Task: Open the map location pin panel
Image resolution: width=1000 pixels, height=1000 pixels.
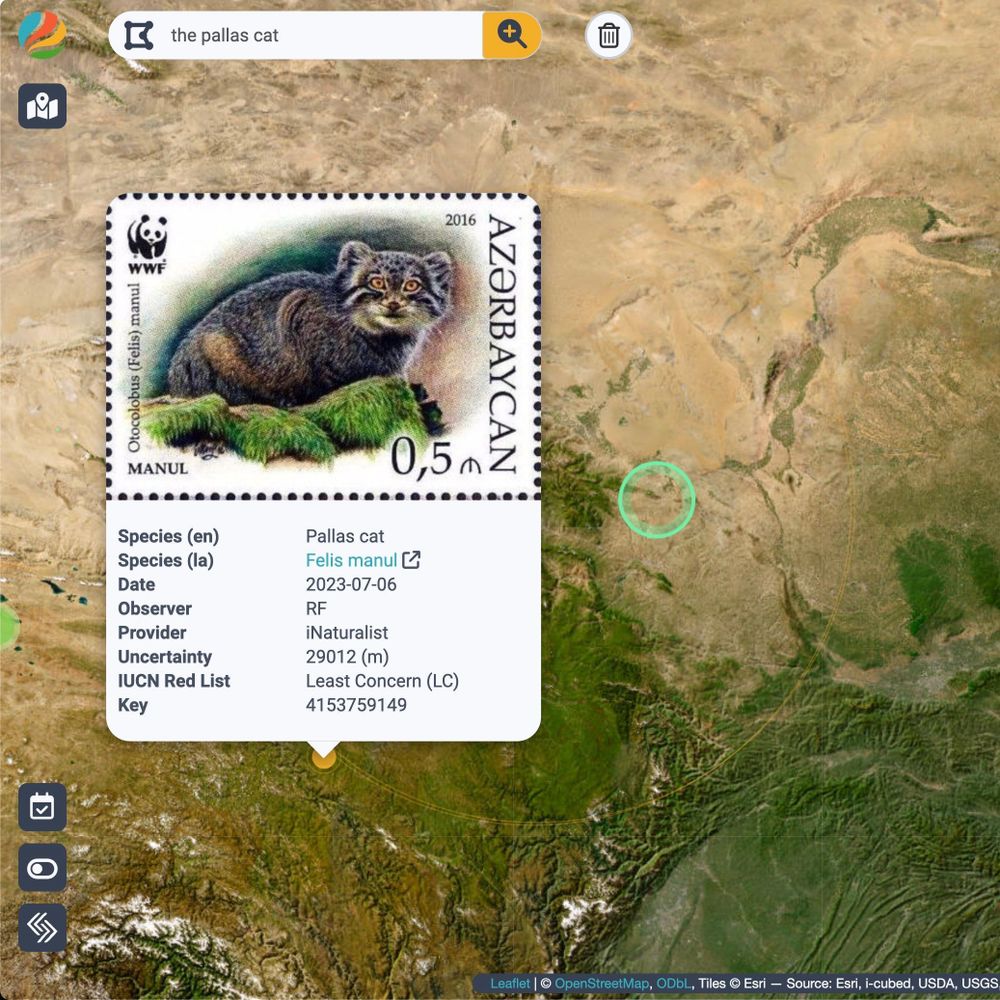Action: pos(43,107)
